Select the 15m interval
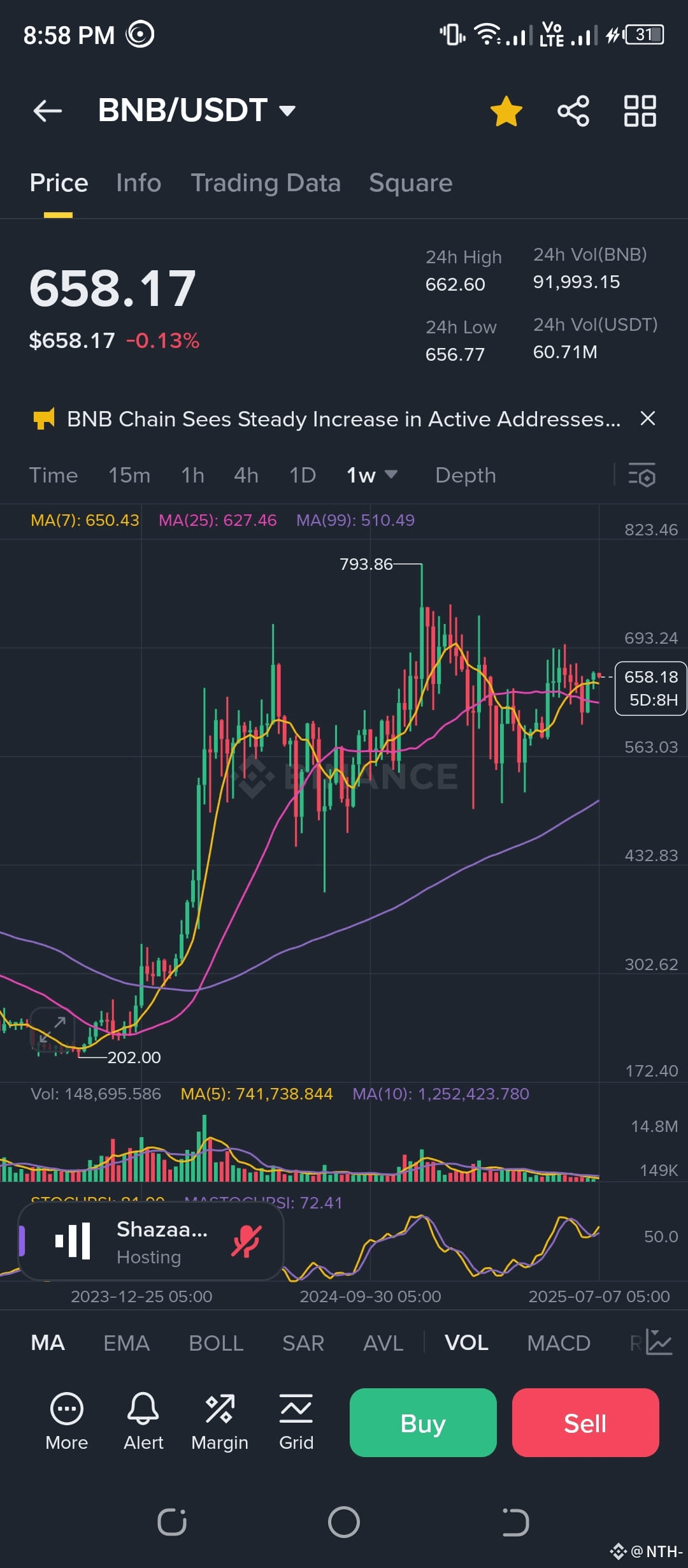 [129, 475]
